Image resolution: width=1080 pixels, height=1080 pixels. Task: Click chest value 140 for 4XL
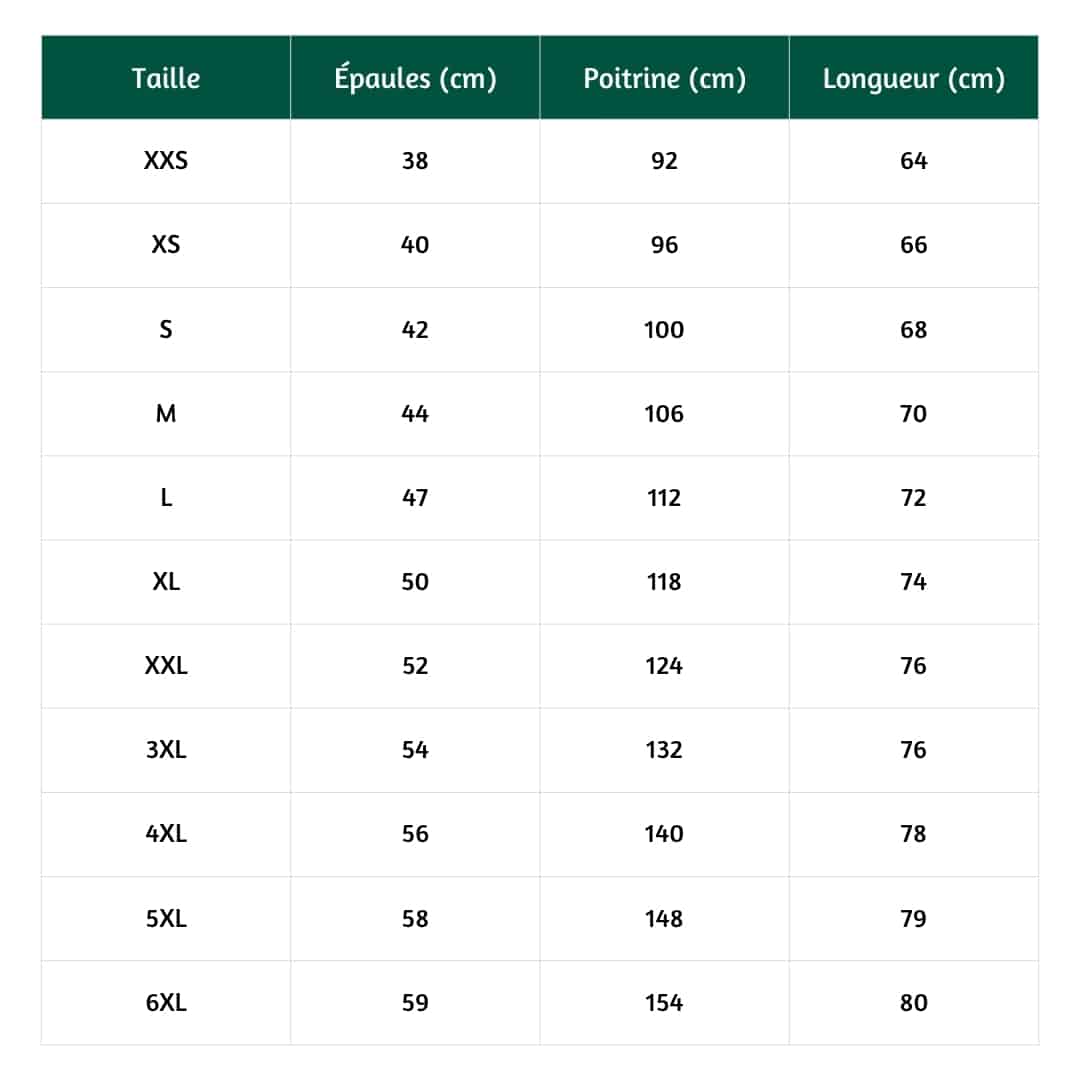(x=664, y=834)
